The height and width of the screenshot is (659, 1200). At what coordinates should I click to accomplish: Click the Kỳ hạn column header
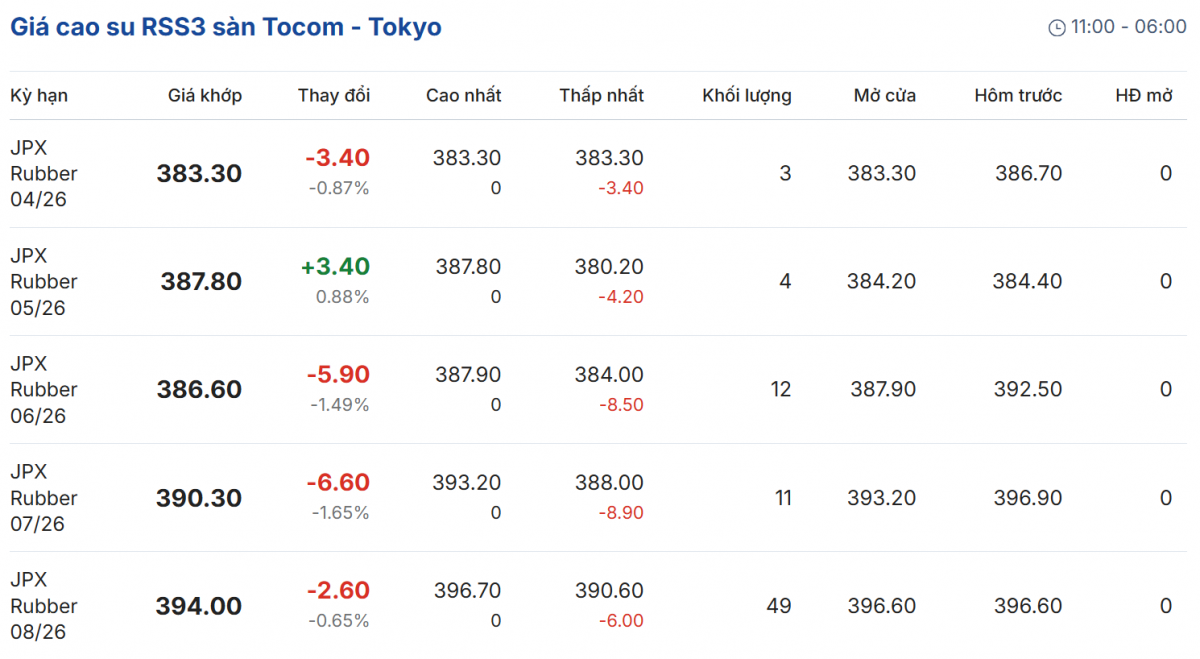[x=39, y=96]
